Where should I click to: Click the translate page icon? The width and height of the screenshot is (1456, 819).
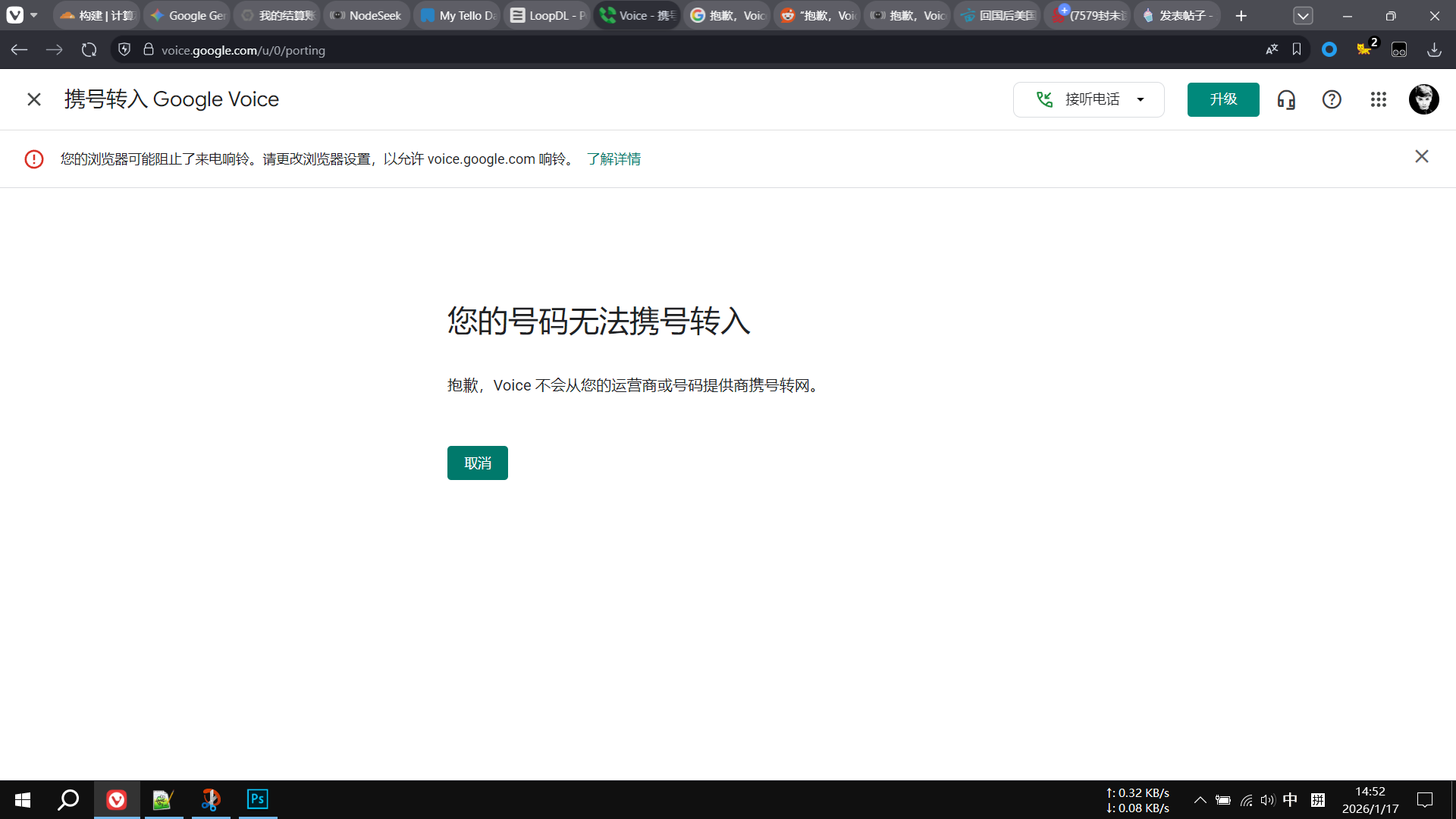(1272, 49)
